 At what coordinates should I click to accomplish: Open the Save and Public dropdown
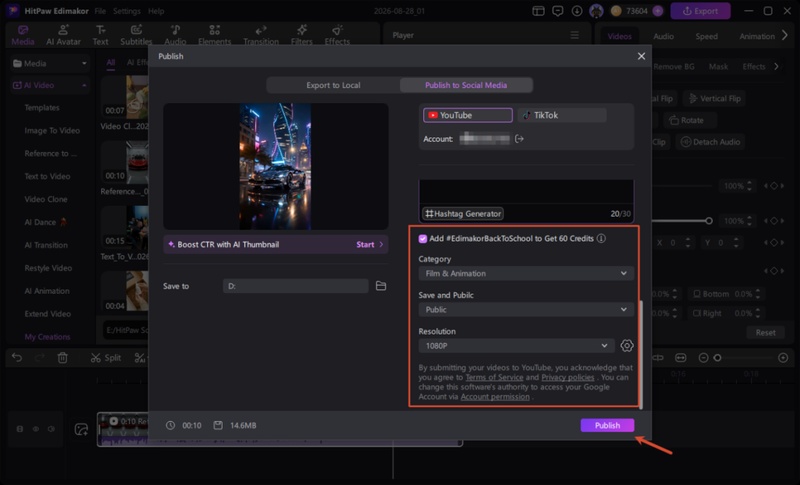point(526,310)
